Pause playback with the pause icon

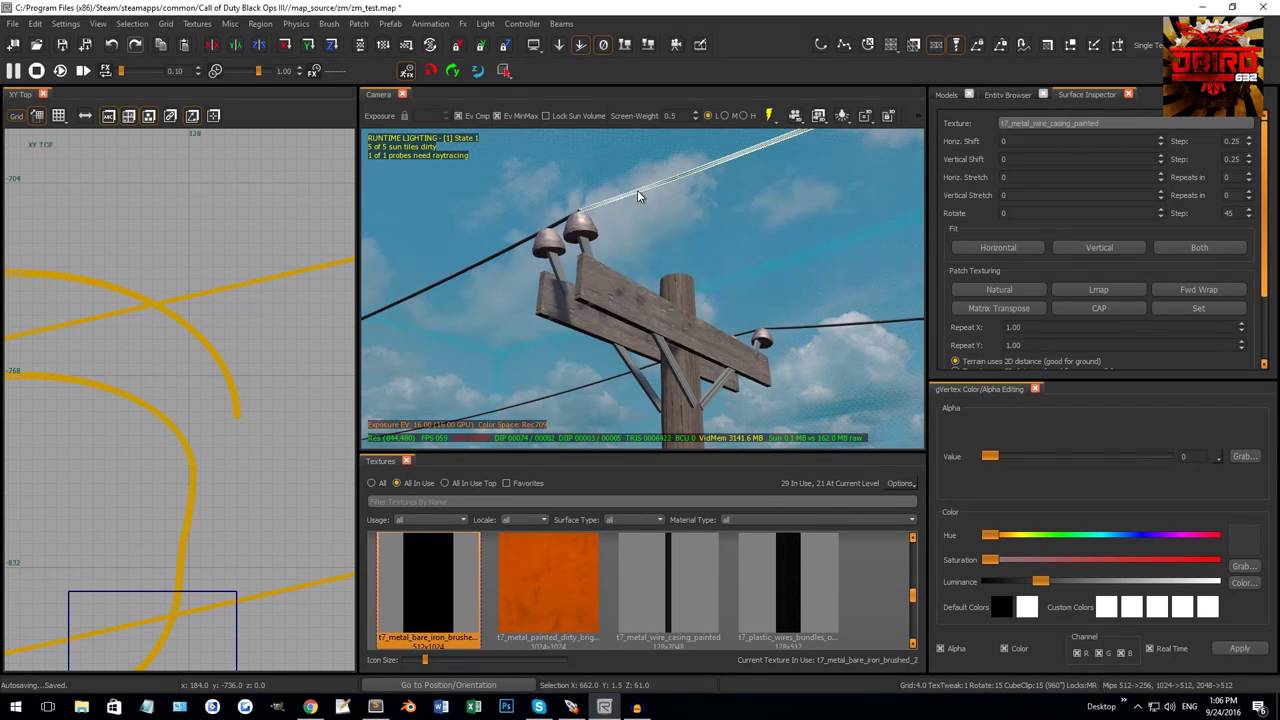click(x=13, y=71)
